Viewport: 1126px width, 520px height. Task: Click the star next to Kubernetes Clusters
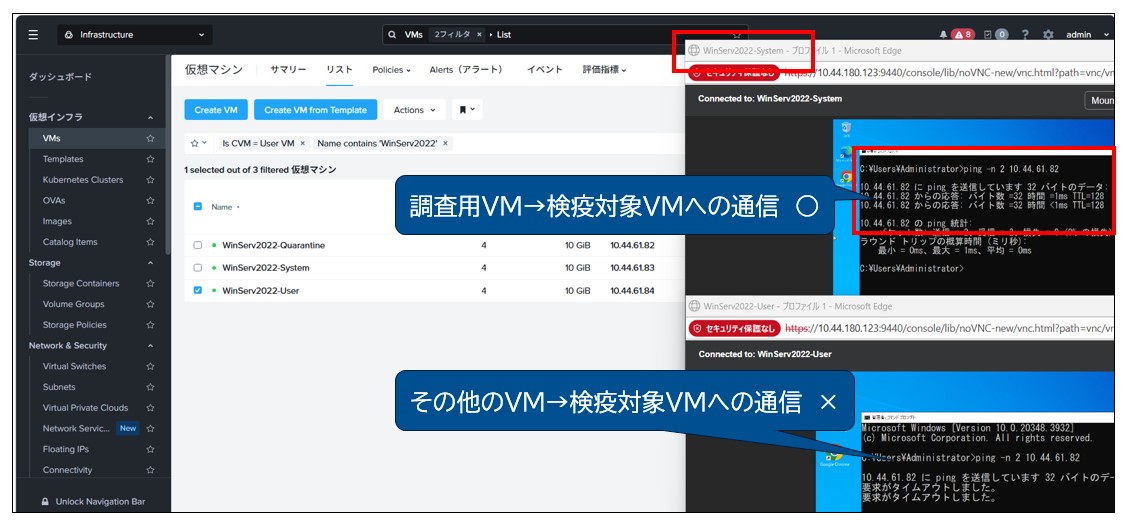150,180
